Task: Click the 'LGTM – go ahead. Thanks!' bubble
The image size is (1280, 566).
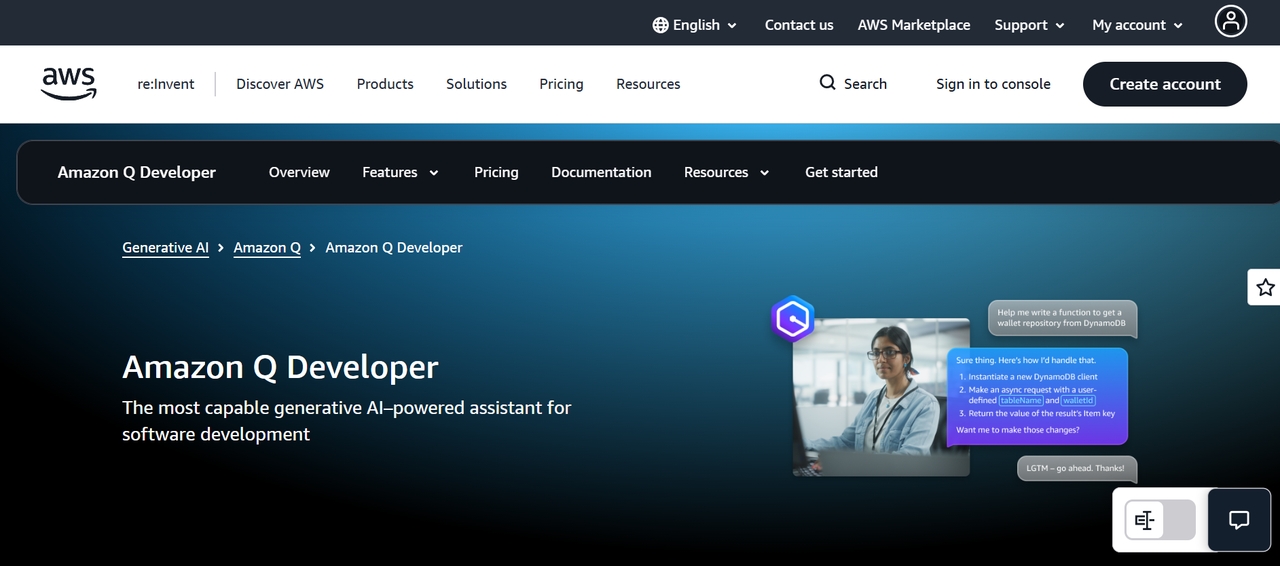Action: 1077,468
